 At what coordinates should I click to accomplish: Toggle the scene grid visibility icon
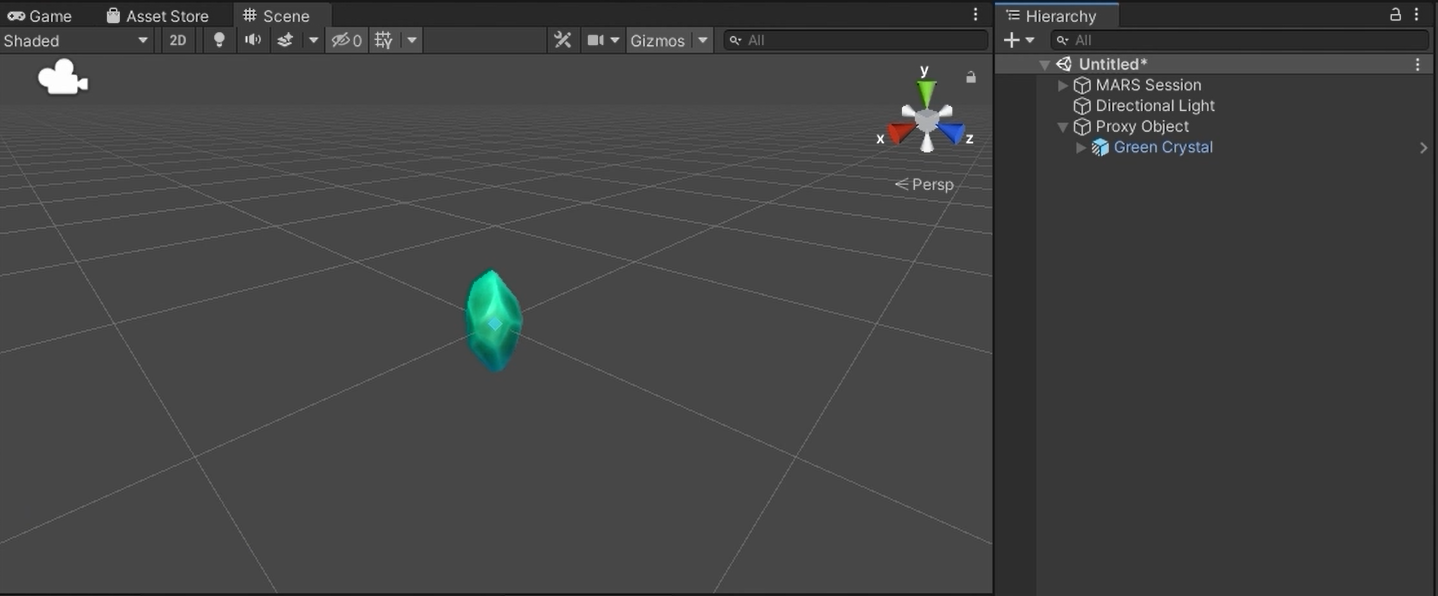point(384,40)
